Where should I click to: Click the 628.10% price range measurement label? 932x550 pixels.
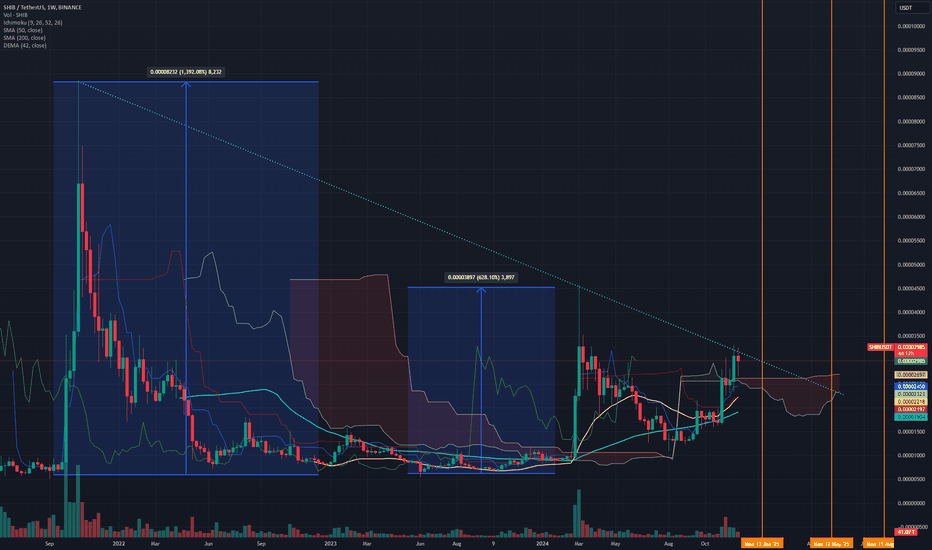coord(481,277)
